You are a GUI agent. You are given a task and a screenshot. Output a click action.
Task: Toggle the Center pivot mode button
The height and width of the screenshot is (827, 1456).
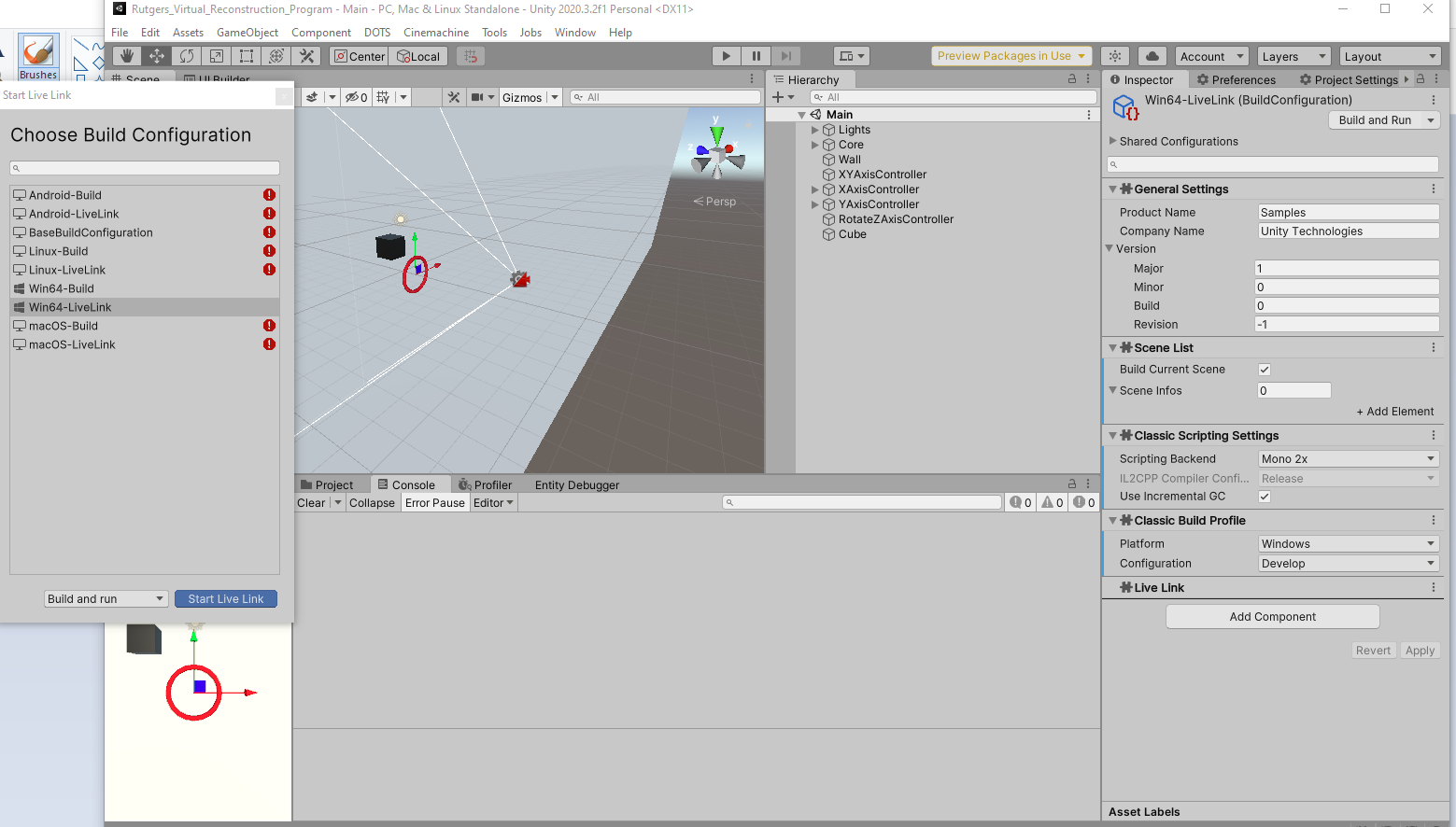tap(359, 56)
